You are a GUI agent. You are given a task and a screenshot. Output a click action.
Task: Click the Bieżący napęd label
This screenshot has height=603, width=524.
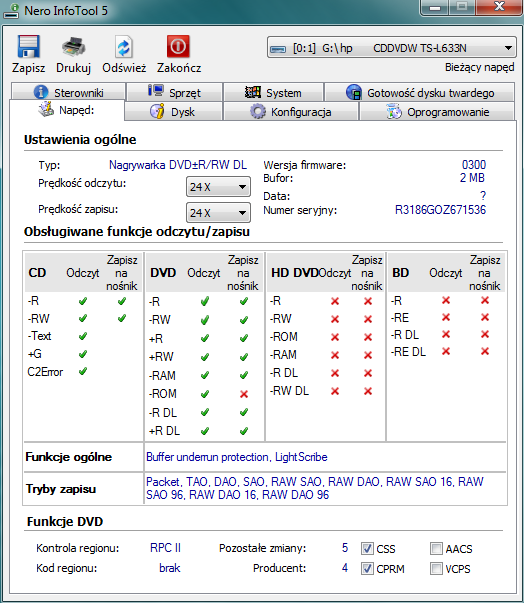tap(479, 67)
